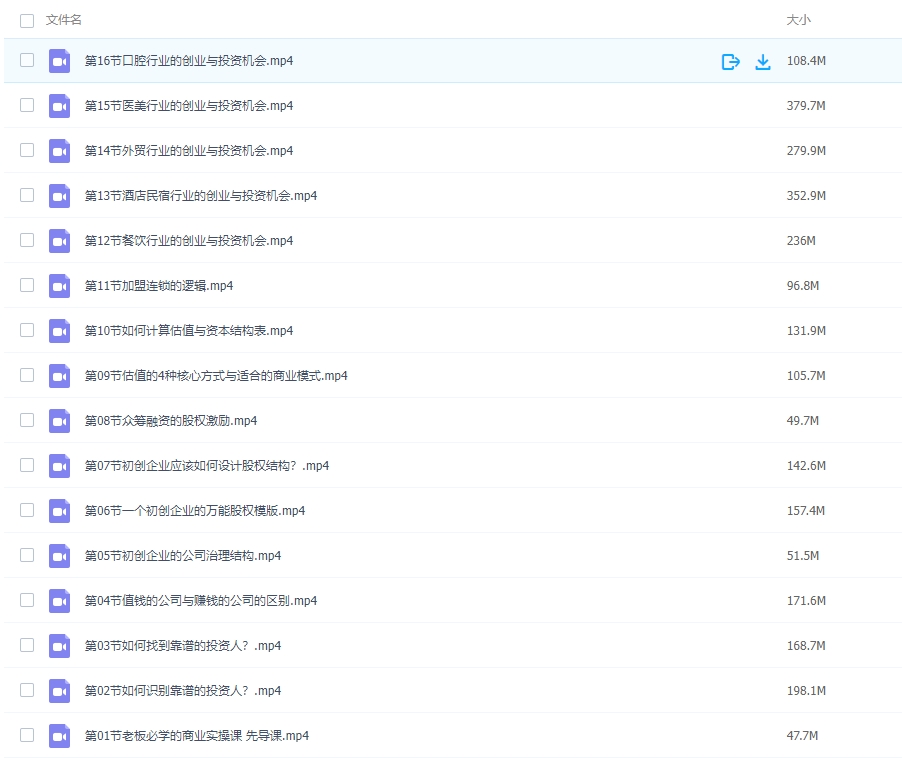This screenshot has height=758, width=902.
Task: Click the share icon on 第16节 row
Action: (x=731, y=60)
